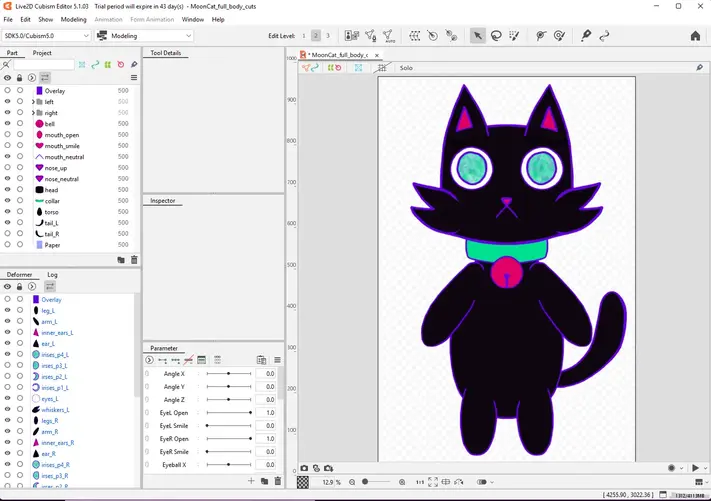The width and height of the screenshot is (711, 501).
Task: Select whiskers_L in the Deformer list
Action: click(x=55, y=410)
